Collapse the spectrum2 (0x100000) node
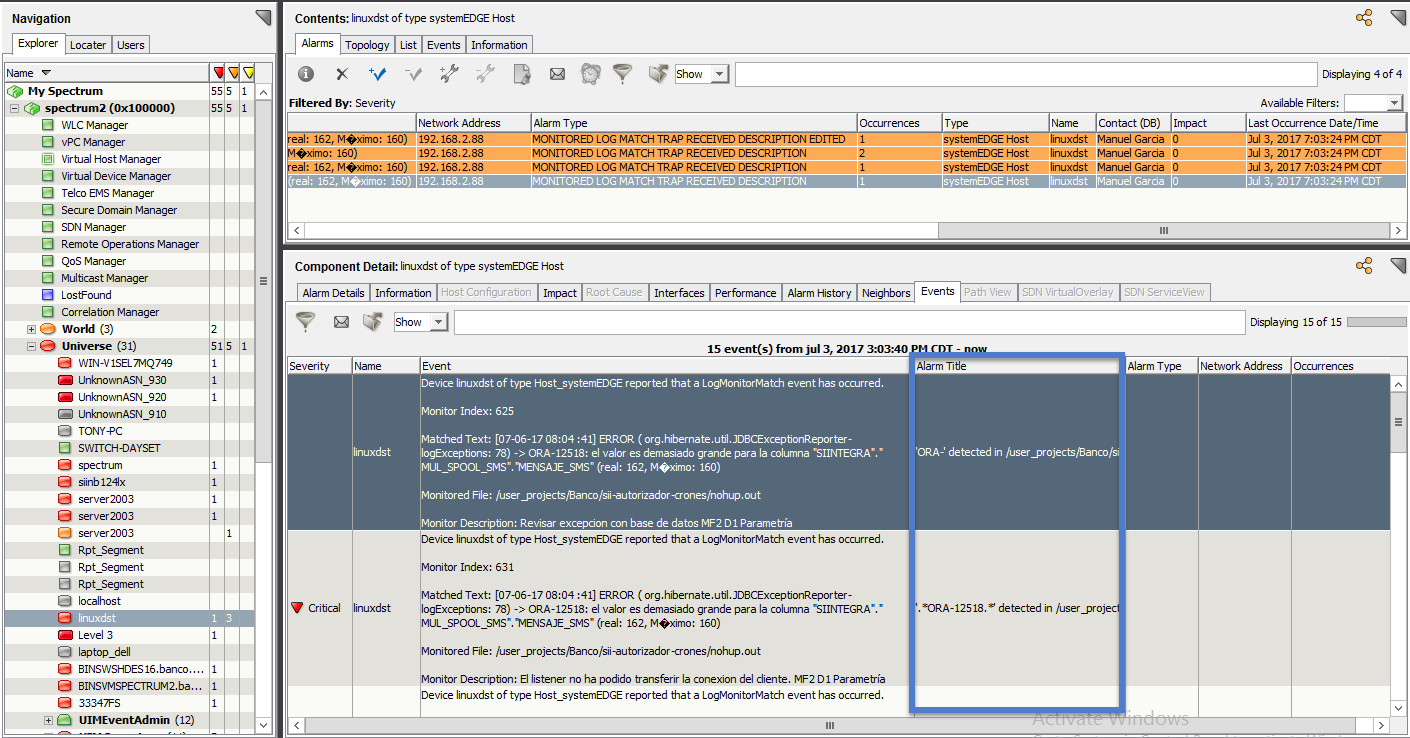This screenshot has height=738, width=1410. (14, 108)
